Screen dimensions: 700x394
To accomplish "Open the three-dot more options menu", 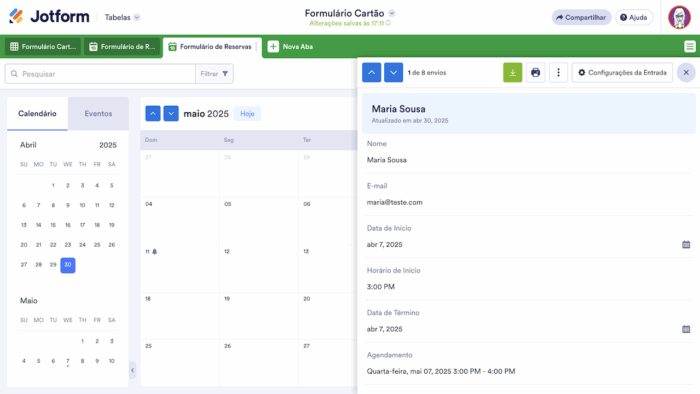I will click(x=558, y=73).
